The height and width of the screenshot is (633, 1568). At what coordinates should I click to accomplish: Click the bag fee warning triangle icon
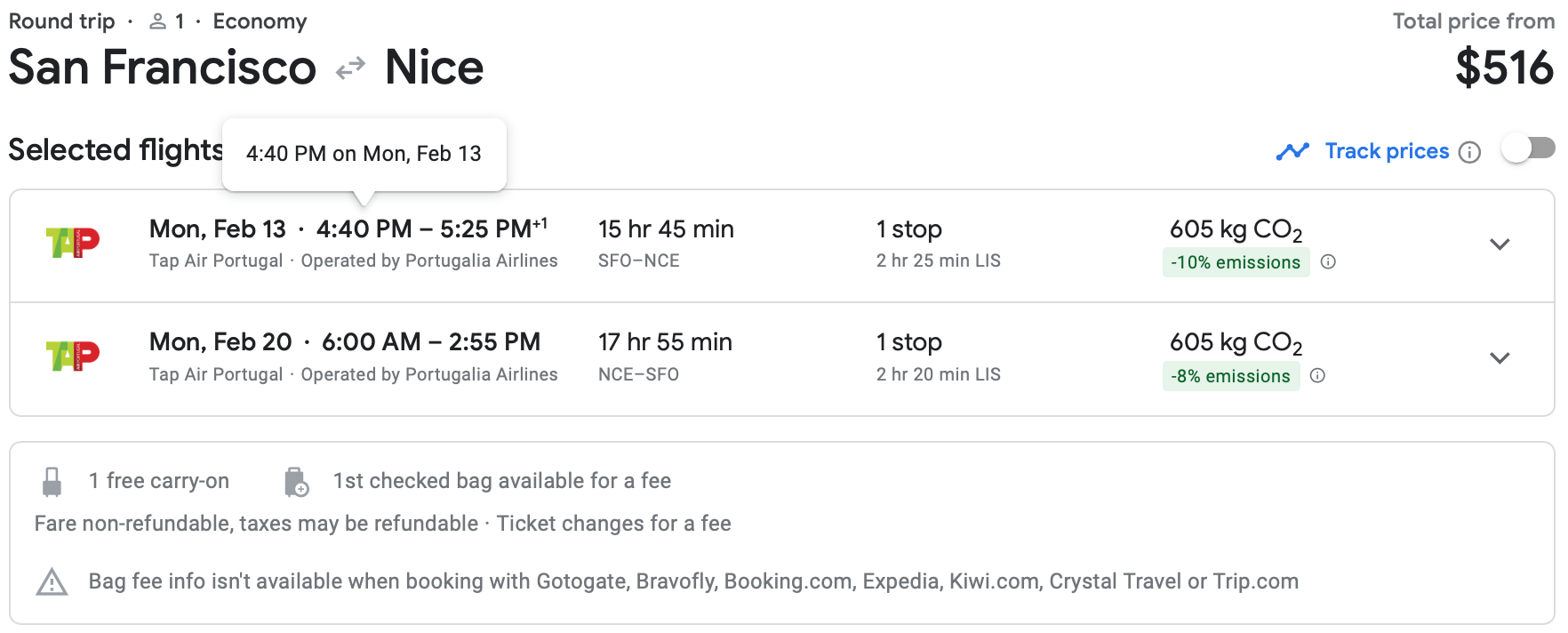click(52, 582)
